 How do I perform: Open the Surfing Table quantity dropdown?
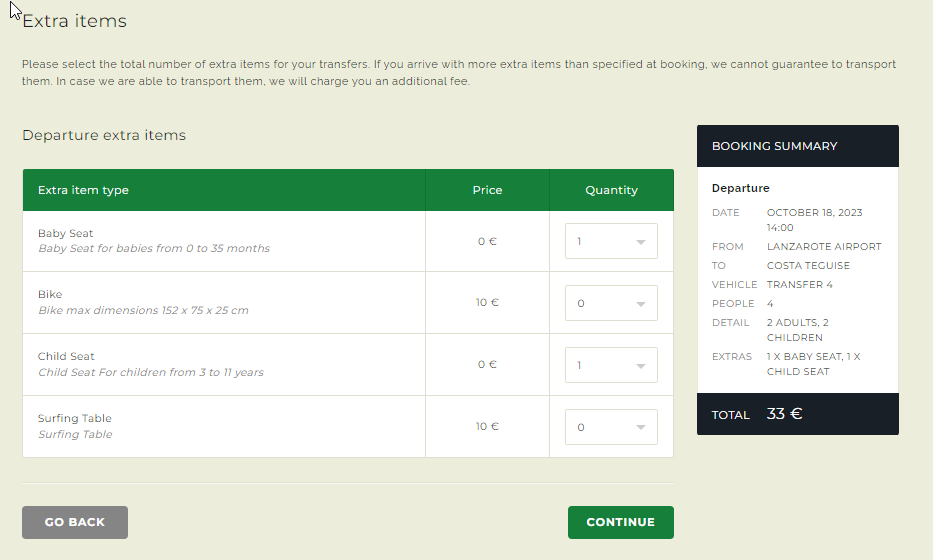tap(611, 427)
